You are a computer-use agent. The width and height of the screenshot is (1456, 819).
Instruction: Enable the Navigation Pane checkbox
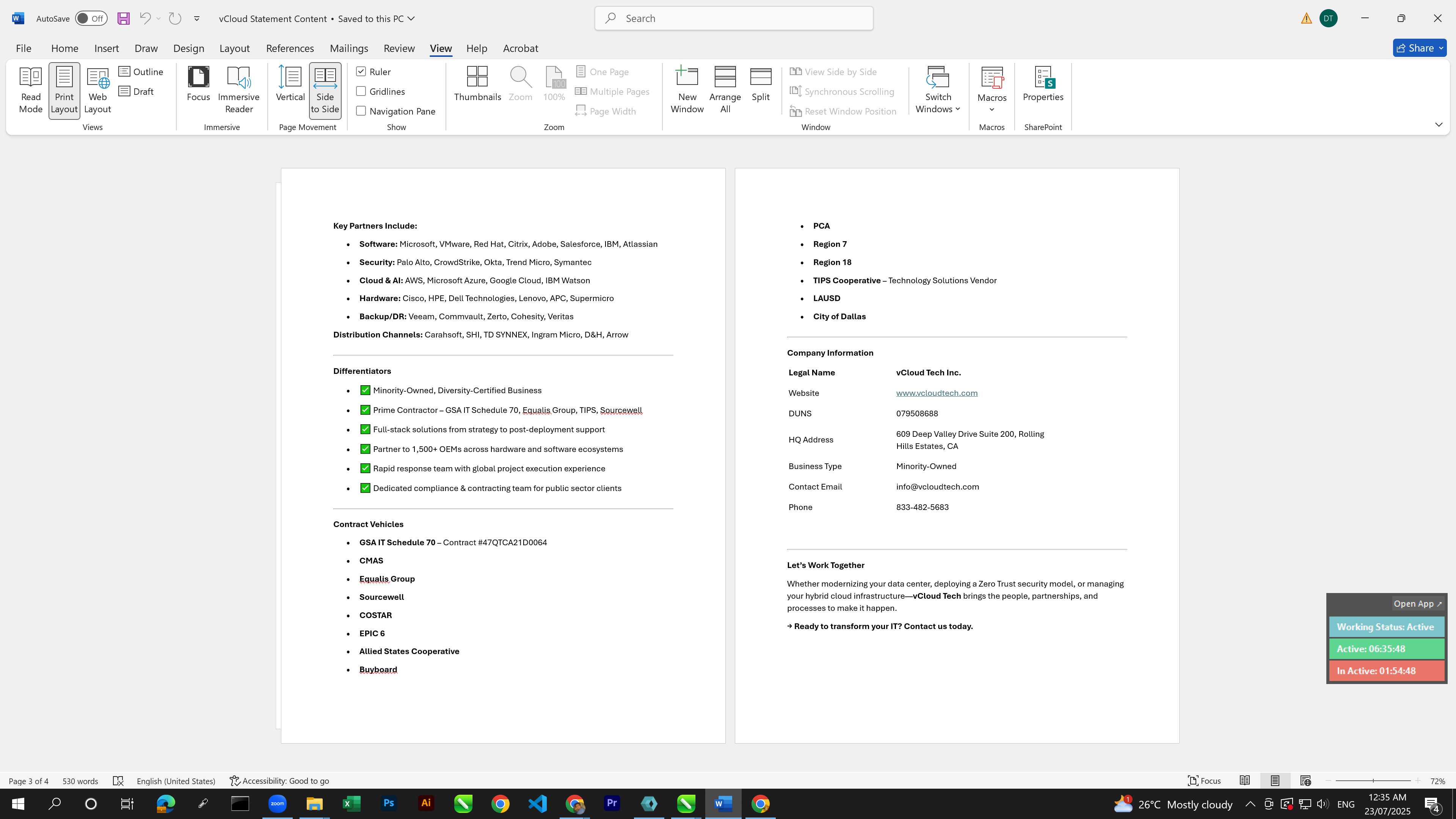pos(361,111)
